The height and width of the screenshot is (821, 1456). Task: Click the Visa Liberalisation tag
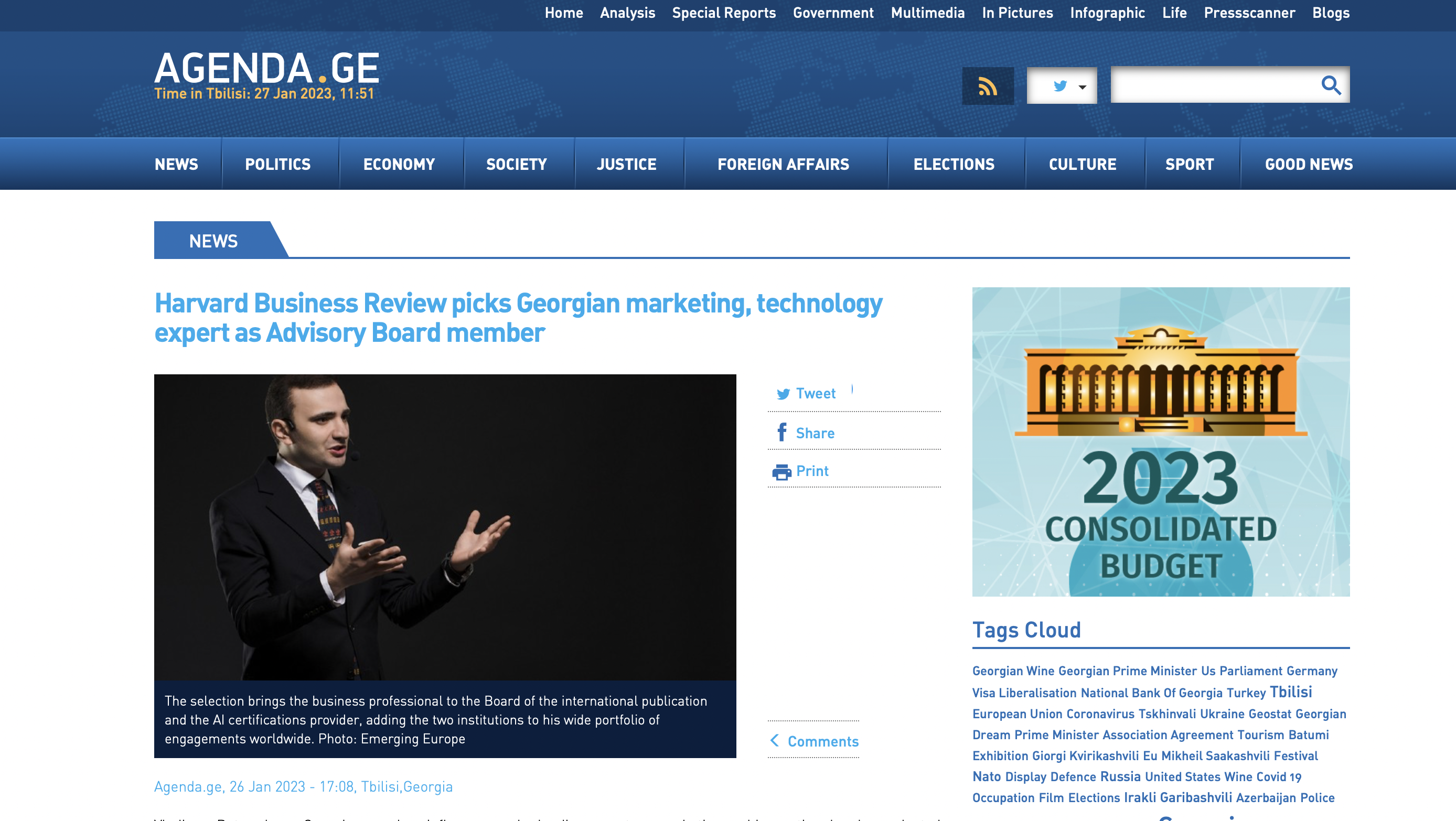coord(1024,693)
